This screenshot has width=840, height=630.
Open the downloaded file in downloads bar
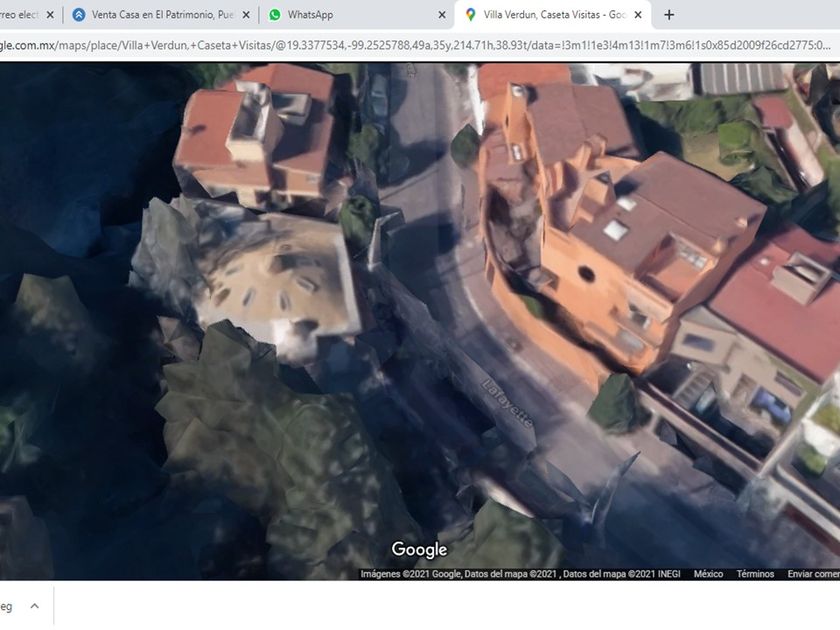pyautogui.click(x=8, y=606)
